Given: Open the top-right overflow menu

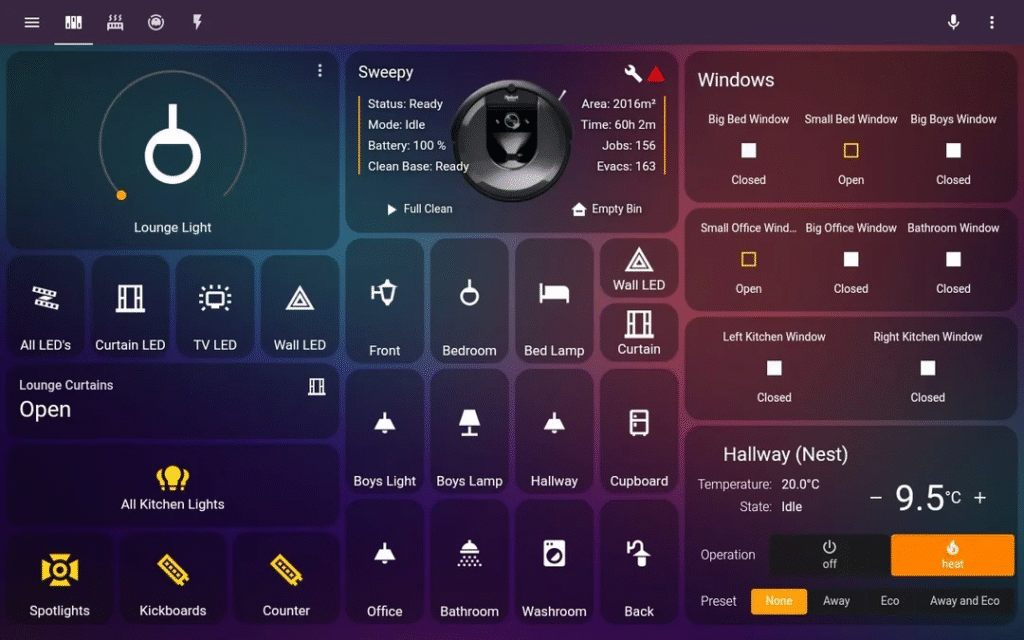Looking at the screenshot, I should coord(991,22).
